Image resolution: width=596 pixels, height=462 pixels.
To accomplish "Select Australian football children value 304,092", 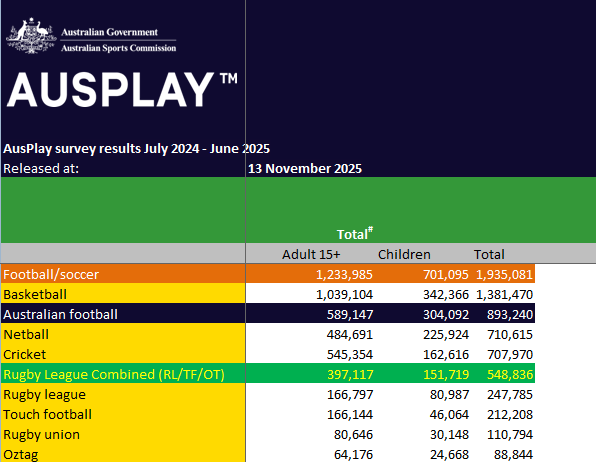I will (x=446, y=314).
